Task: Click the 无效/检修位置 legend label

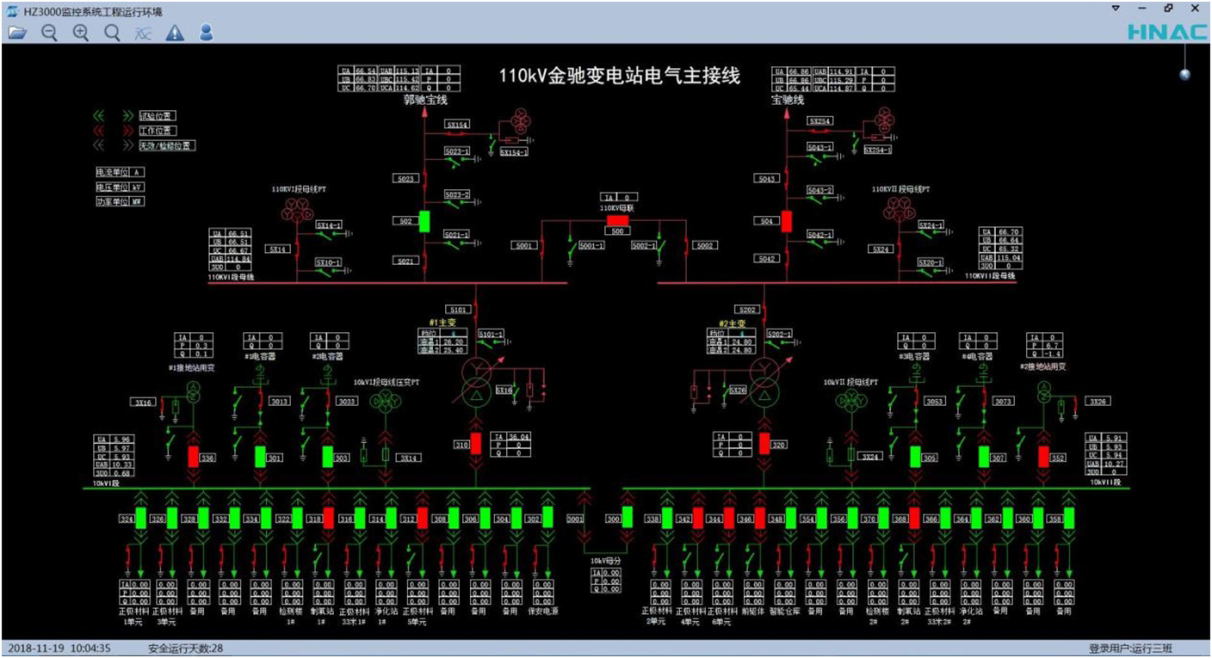Action: (166, 145)
